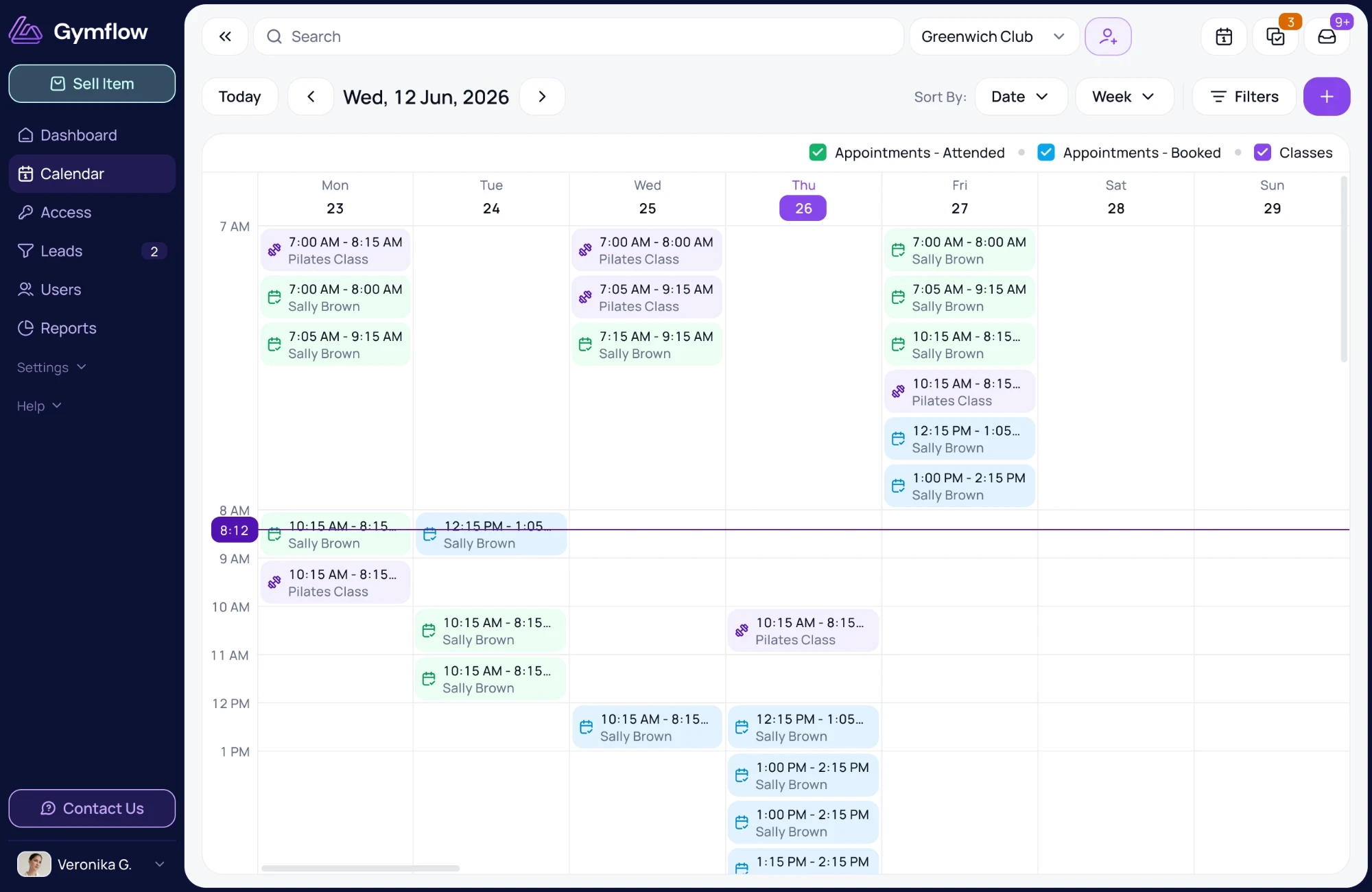Toggle Appointments - Attended checkbox
The width and height of the screenshot is (1372, 892).
point(818,152)
